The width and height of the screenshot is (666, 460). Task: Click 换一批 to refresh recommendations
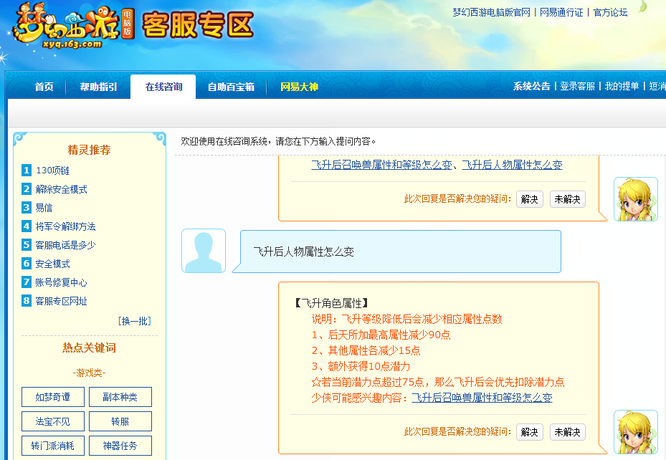pyautogui.click(x=135, y=321)
